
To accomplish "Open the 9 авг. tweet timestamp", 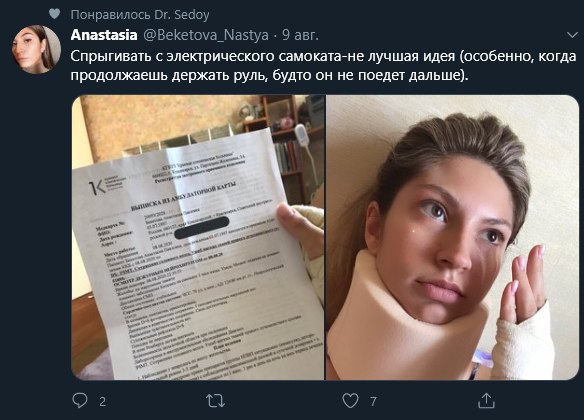I will (x=300, y=35).
